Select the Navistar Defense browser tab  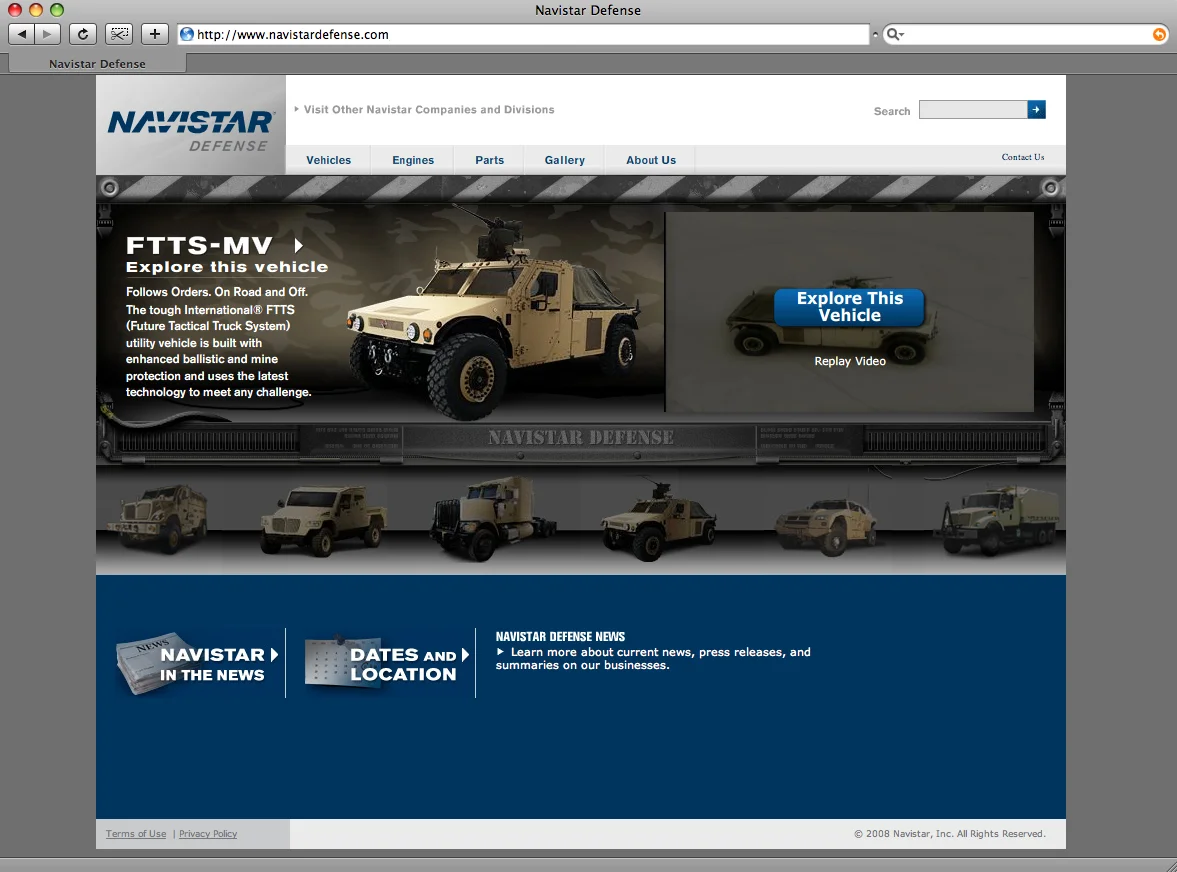point(97,64)
